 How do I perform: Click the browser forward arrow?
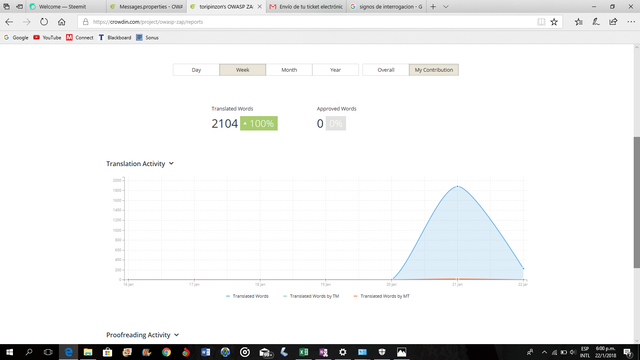(27, 22)
